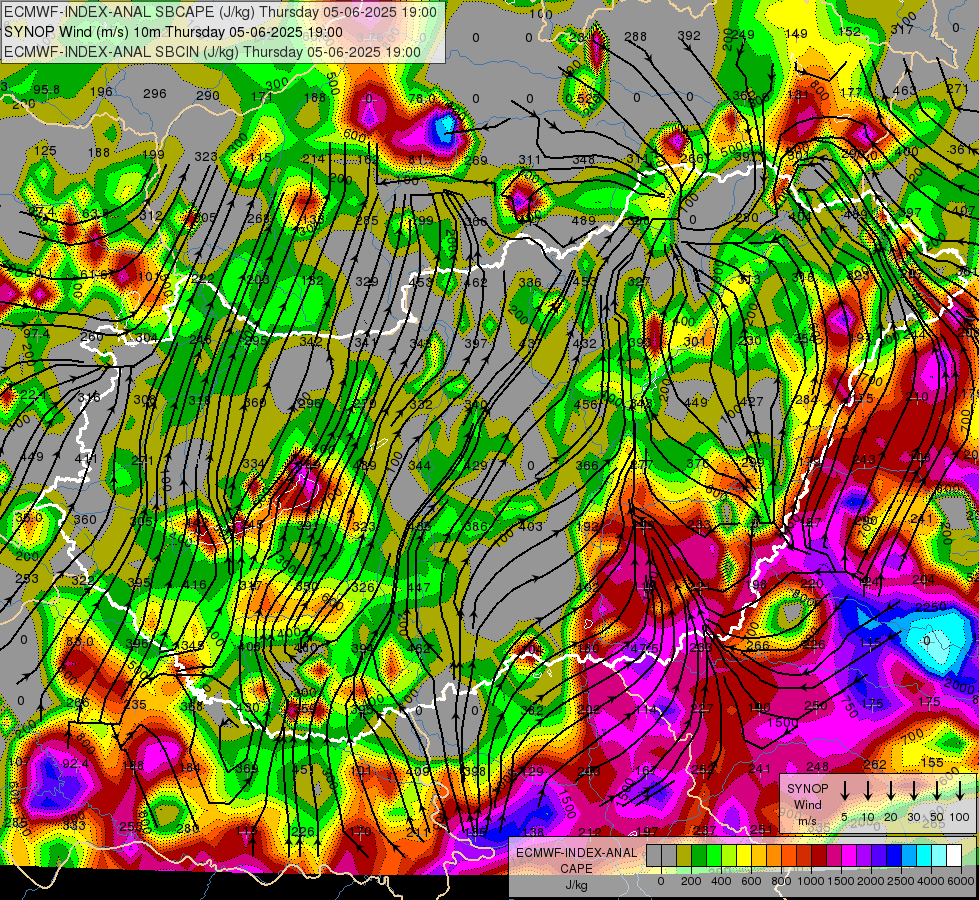The width and height of the screenshot is (979, 900).
Task: Click the 'ECMWF-INDEX-ANAL CAPE J/kg' legend title
Action: [577, 869]
